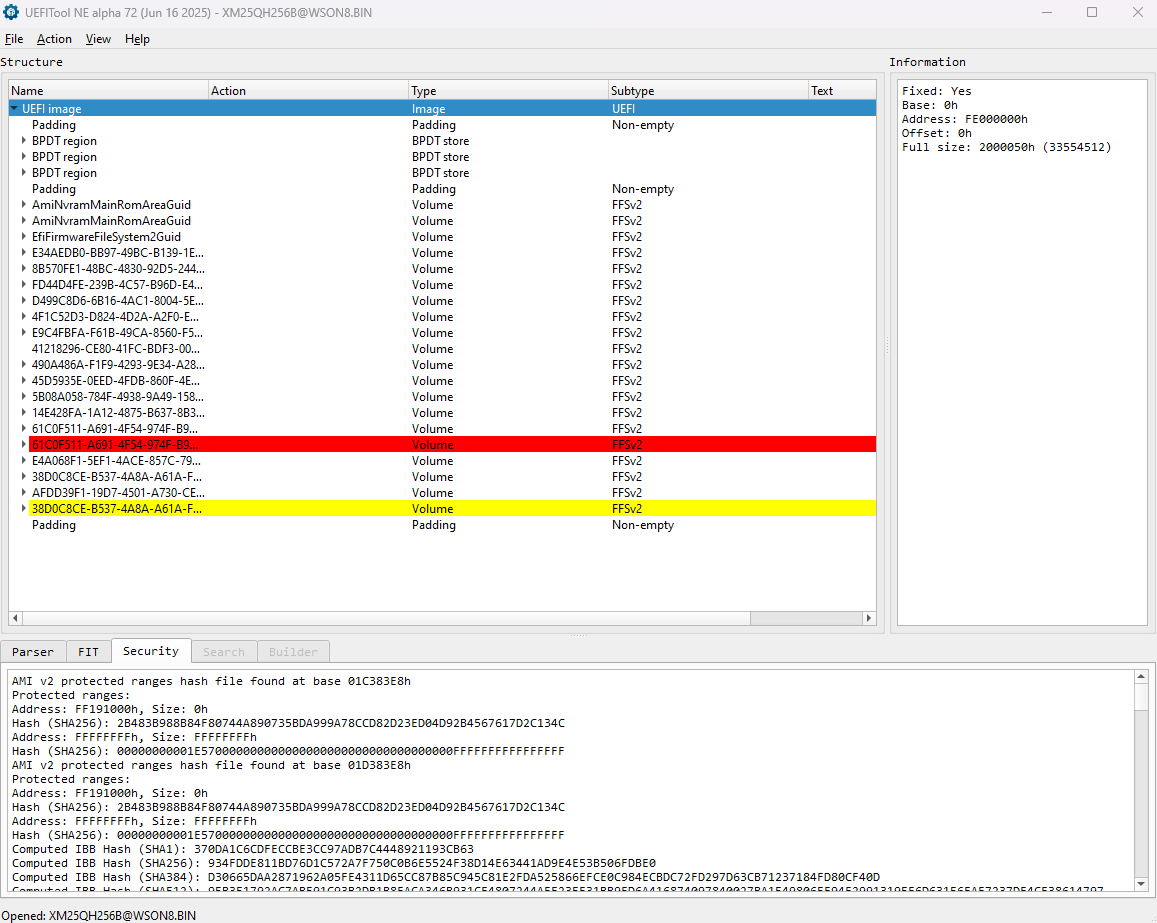
Task: Click the Text column header
Action: tap(842, 91)
